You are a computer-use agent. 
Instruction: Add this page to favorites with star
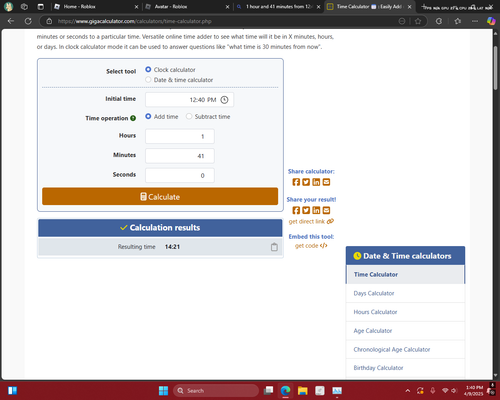click(x=418, y=21)
